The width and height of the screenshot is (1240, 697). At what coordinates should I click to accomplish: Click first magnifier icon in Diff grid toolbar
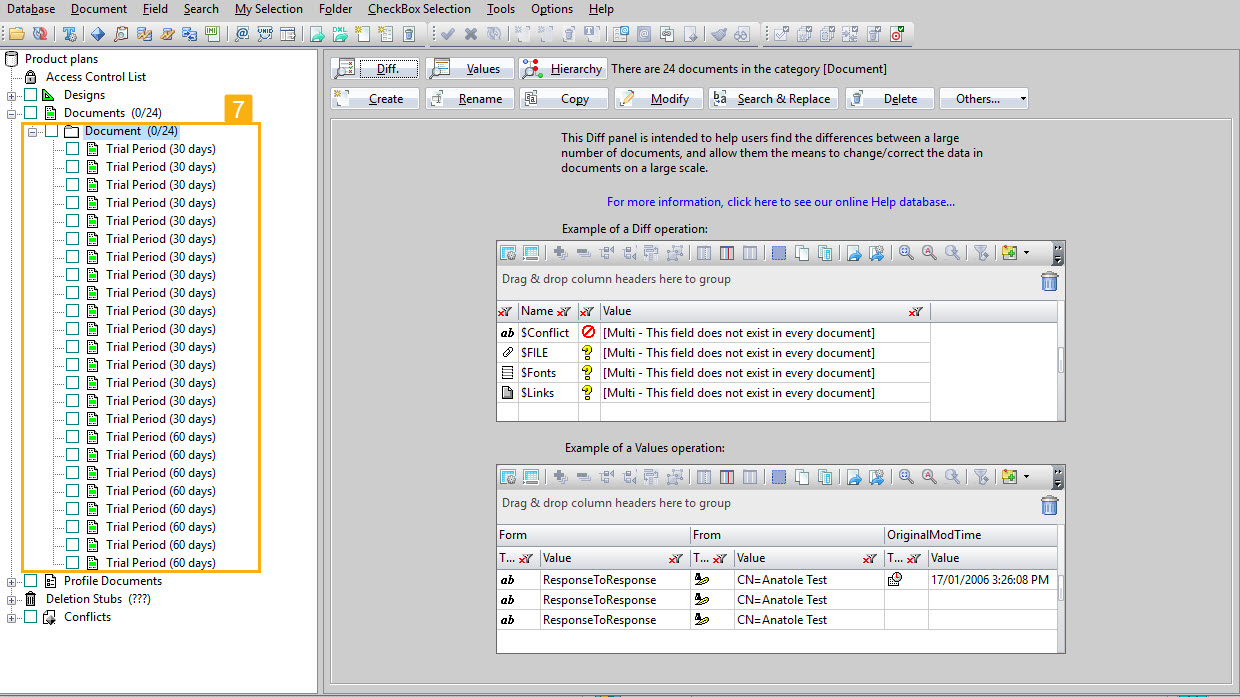[x=906, y=253]
